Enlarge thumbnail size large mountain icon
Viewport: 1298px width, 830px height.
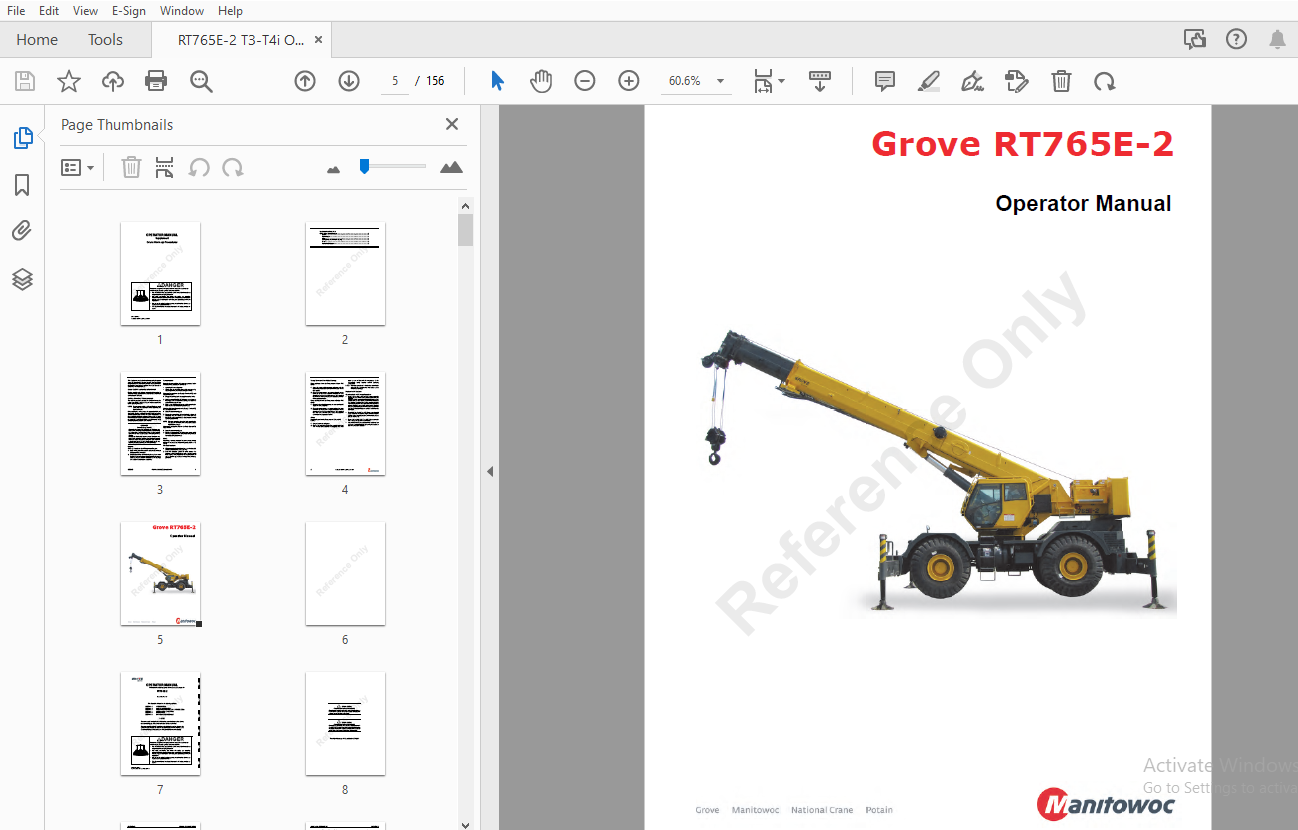coord(451,167)
